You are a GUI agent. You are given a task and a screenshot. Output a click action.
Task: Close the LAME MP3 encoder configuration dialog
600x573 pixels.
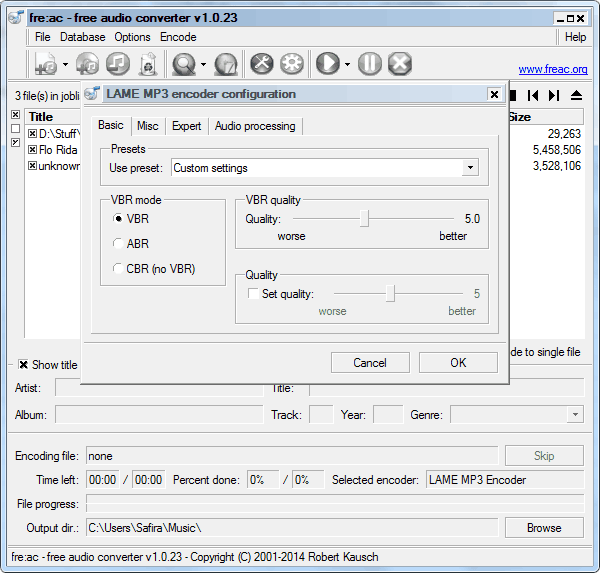pyautogui.click(x=494, y=94)
